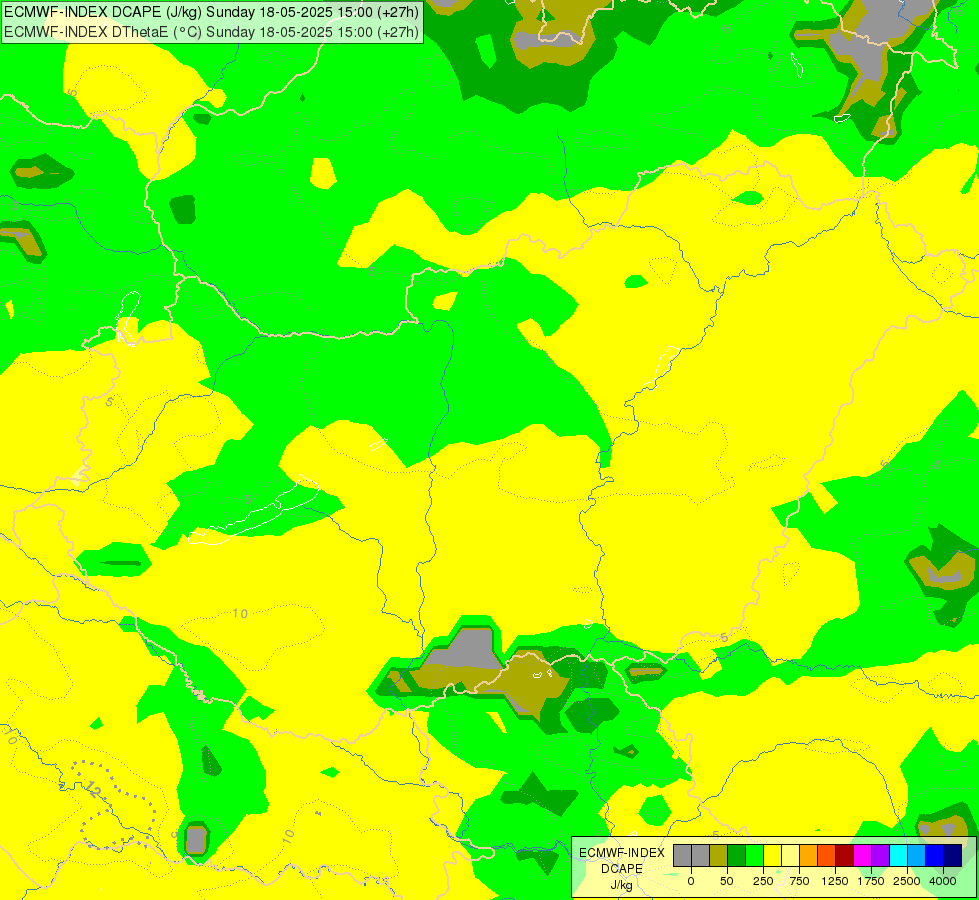Viewport: 979px width, 900px height.
Task: Click the bright green legend swatch
Action: (x=755, y=856)
